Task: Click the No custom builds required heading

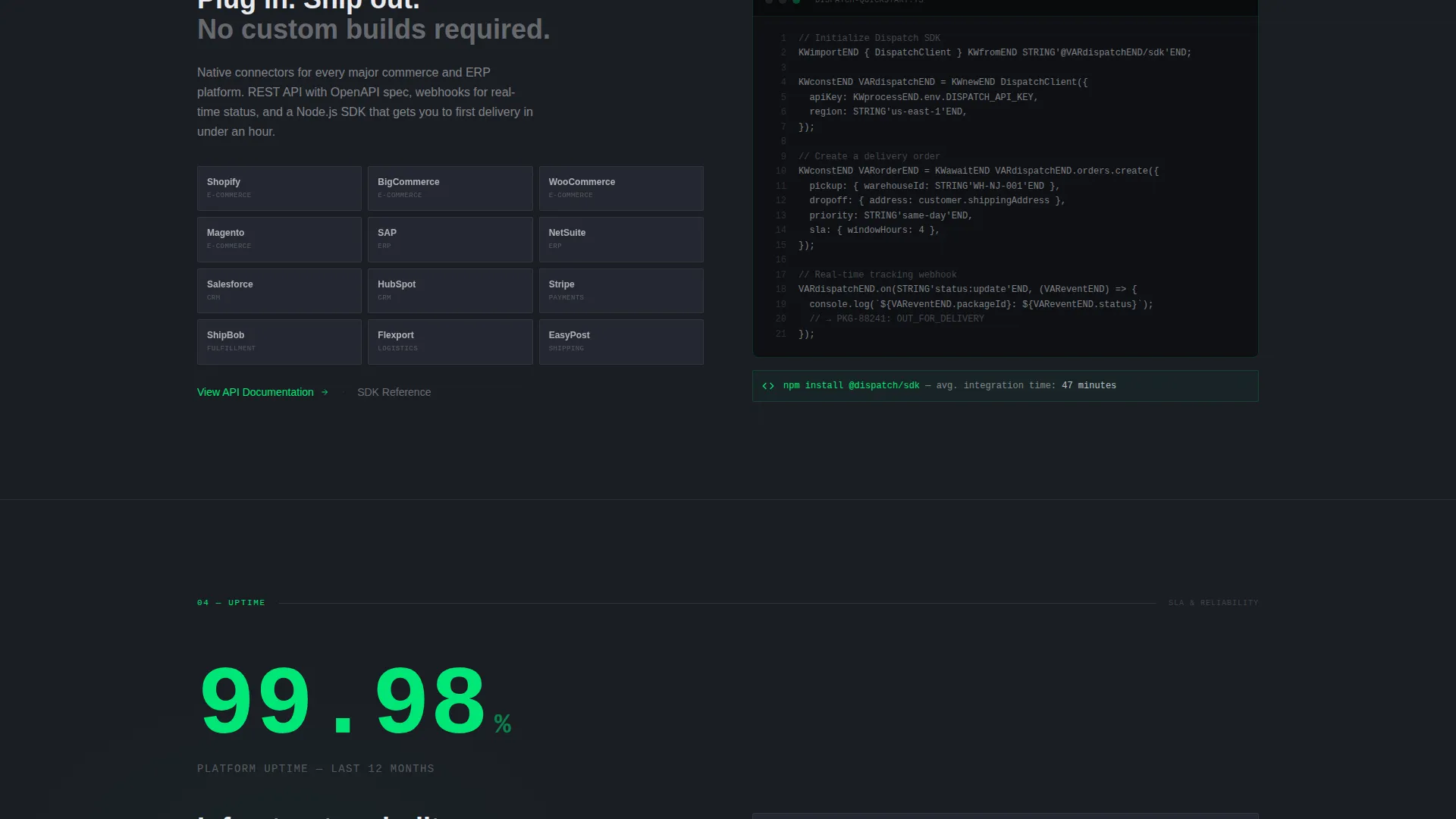Action: tap(374, 30)
